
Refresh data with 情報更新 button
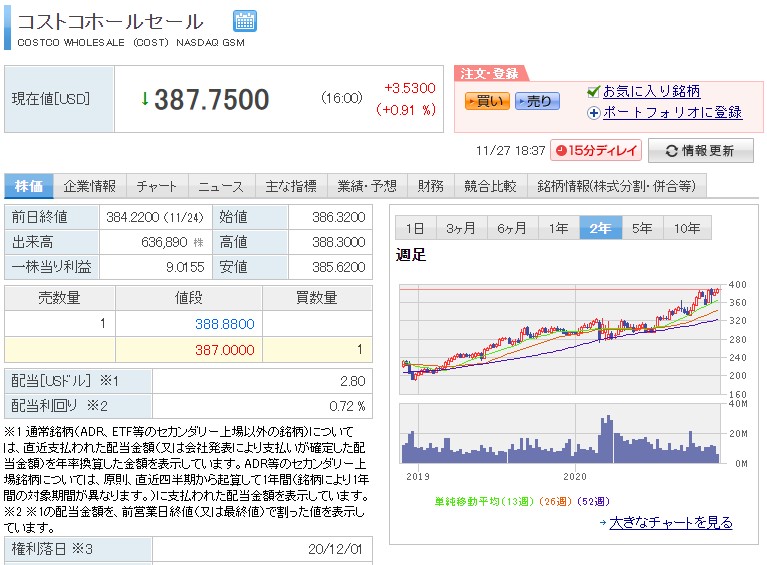pyautogui.click(x=700, y=151)
